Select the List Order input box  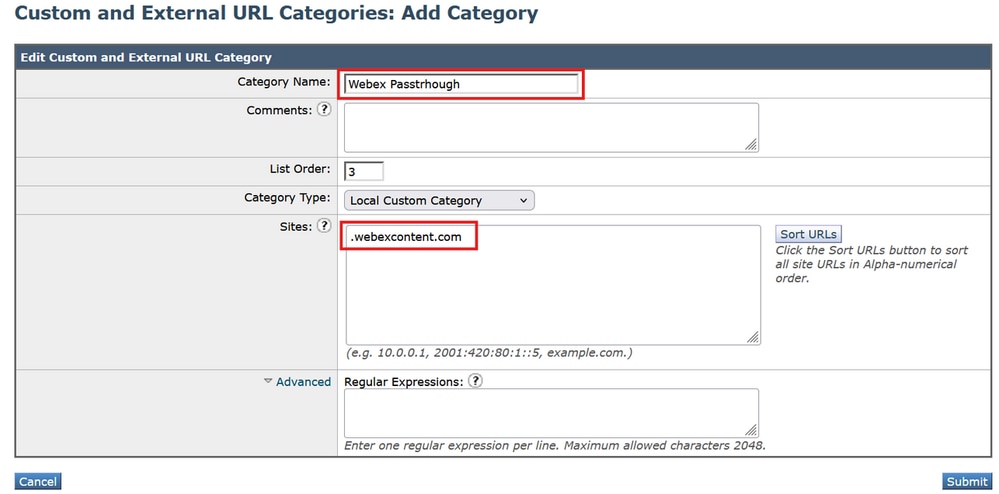[364, 171]
